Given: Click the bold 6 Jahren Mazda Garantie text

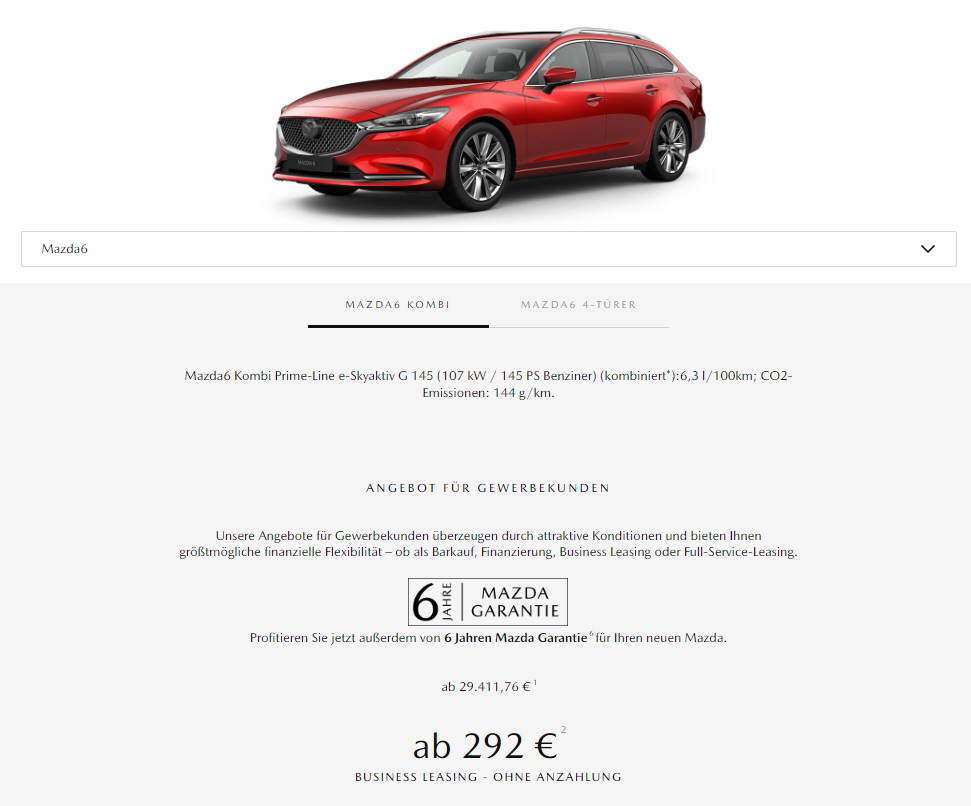Looking at the screenshot, I should point(515,638).
